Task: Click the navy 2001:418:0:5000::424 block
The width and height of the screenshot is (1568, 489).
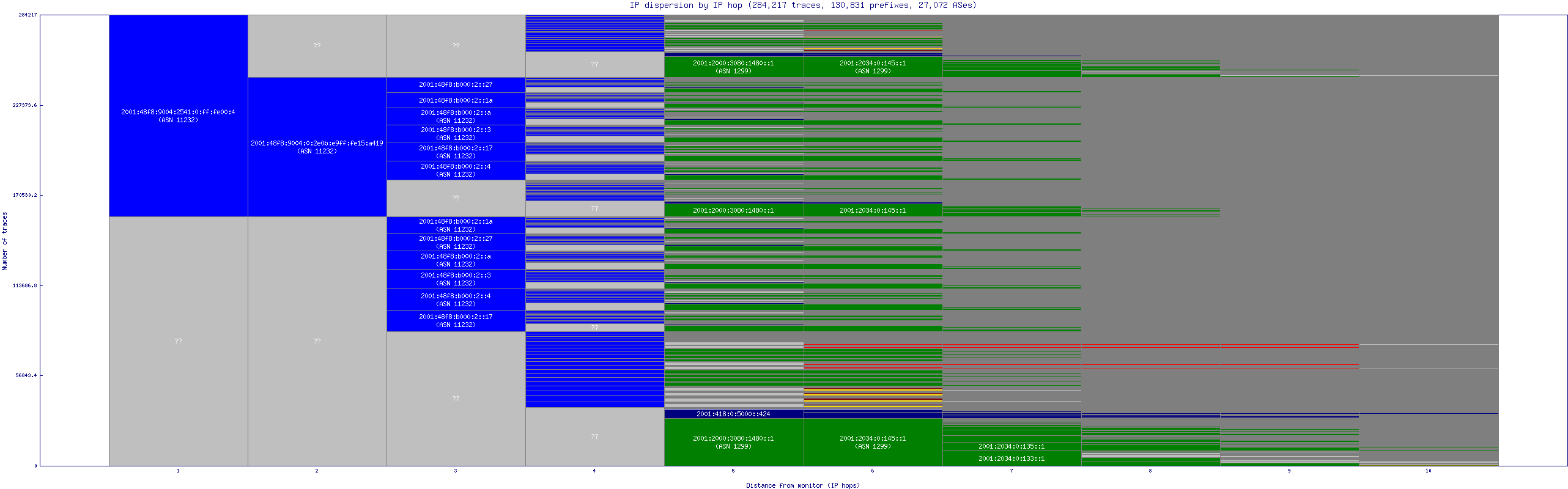Action: 733,414
